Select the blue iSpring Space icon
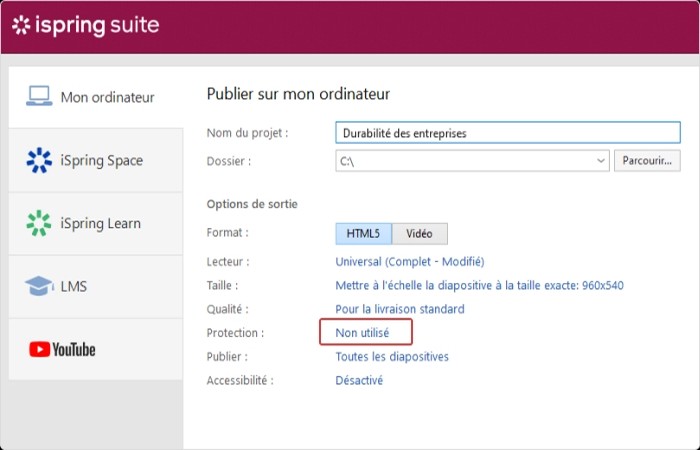 [x=39, y=160]
